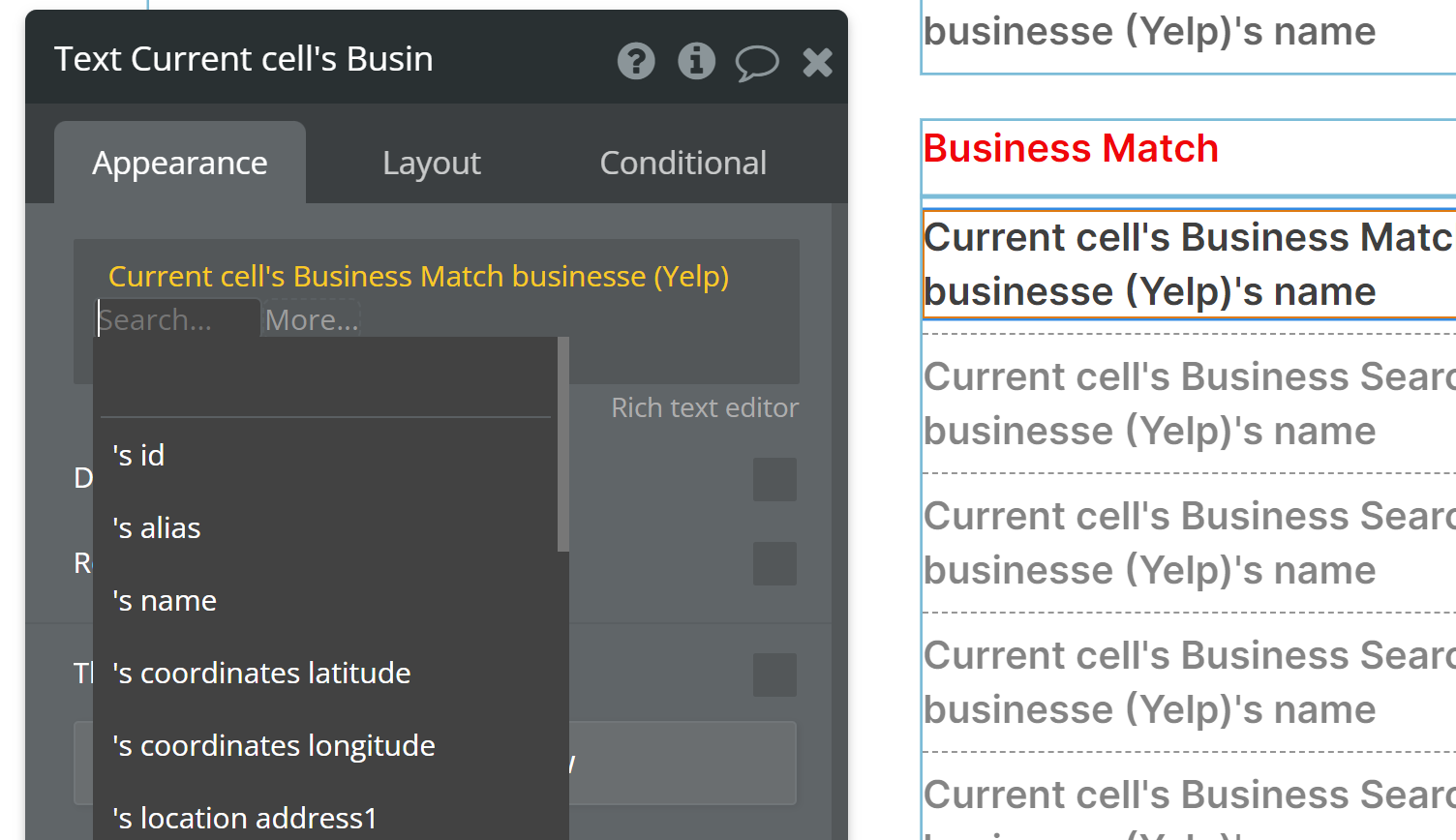Toggle the third checkbox in the panel
The height and width of the screenshot is (840, 1456).
click(x=774, y=675)
